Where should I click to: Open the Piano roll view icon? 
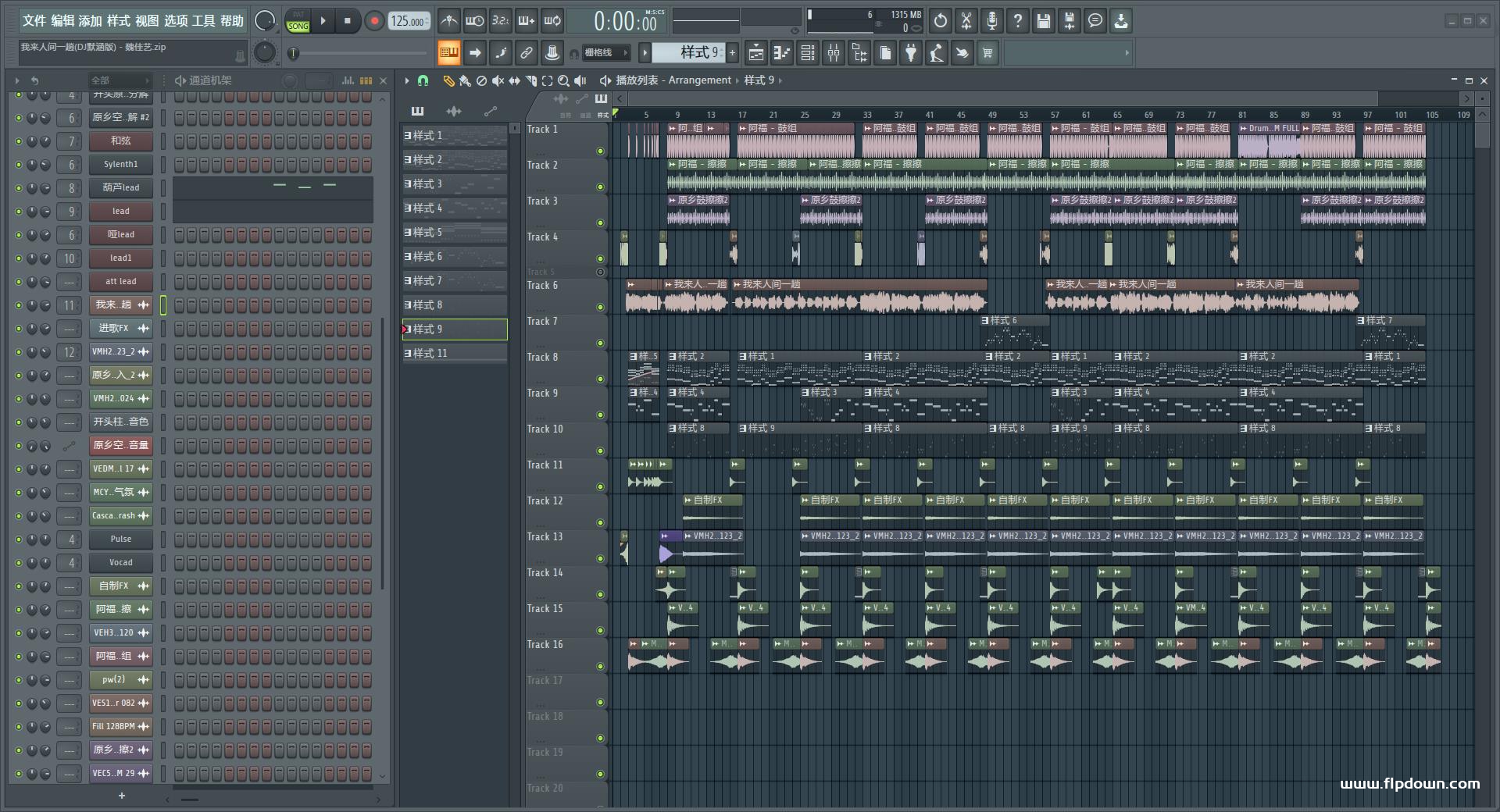point(781,53)
